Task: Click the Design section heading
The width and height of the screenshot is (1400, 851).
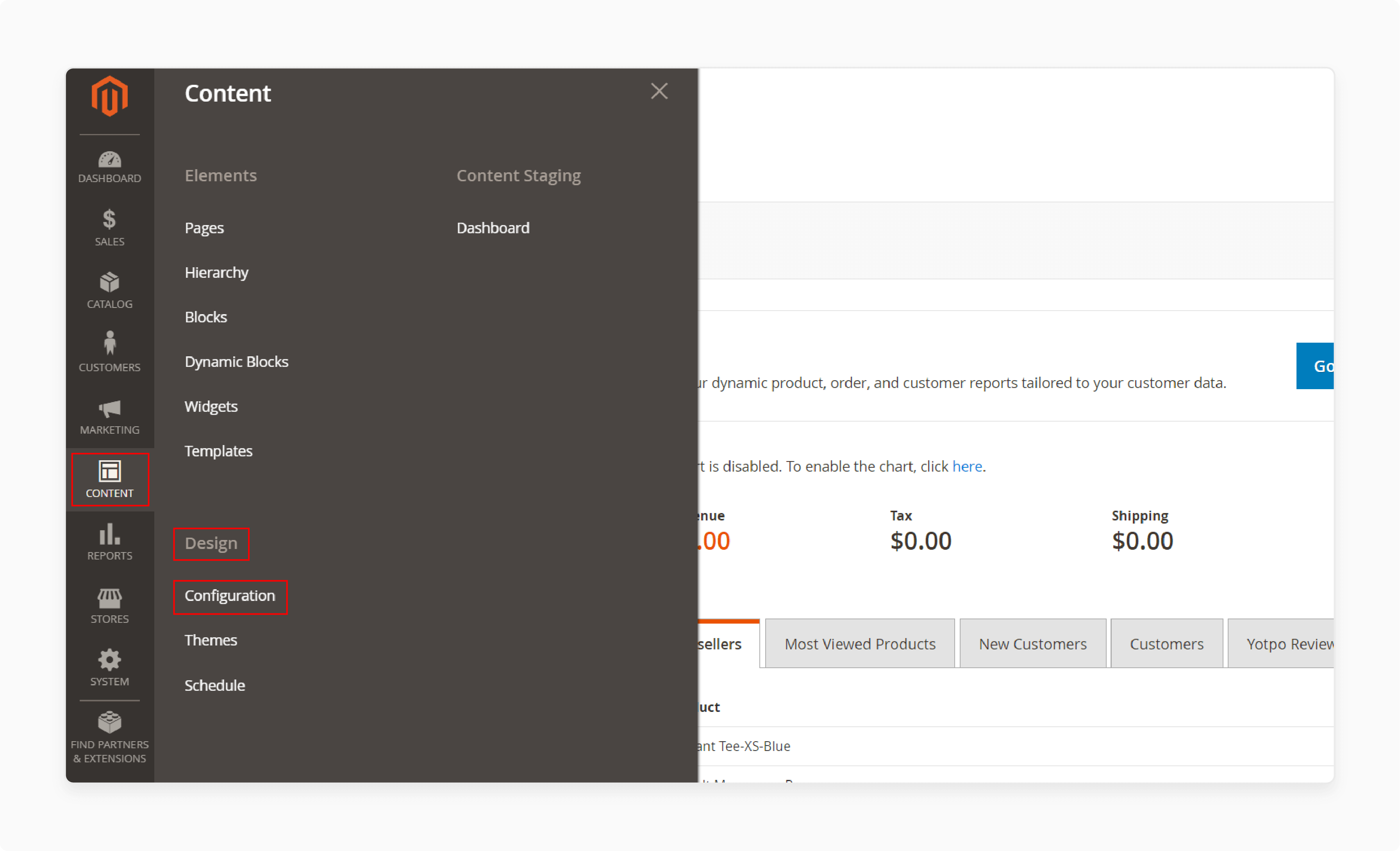Action: click(211, 543)
